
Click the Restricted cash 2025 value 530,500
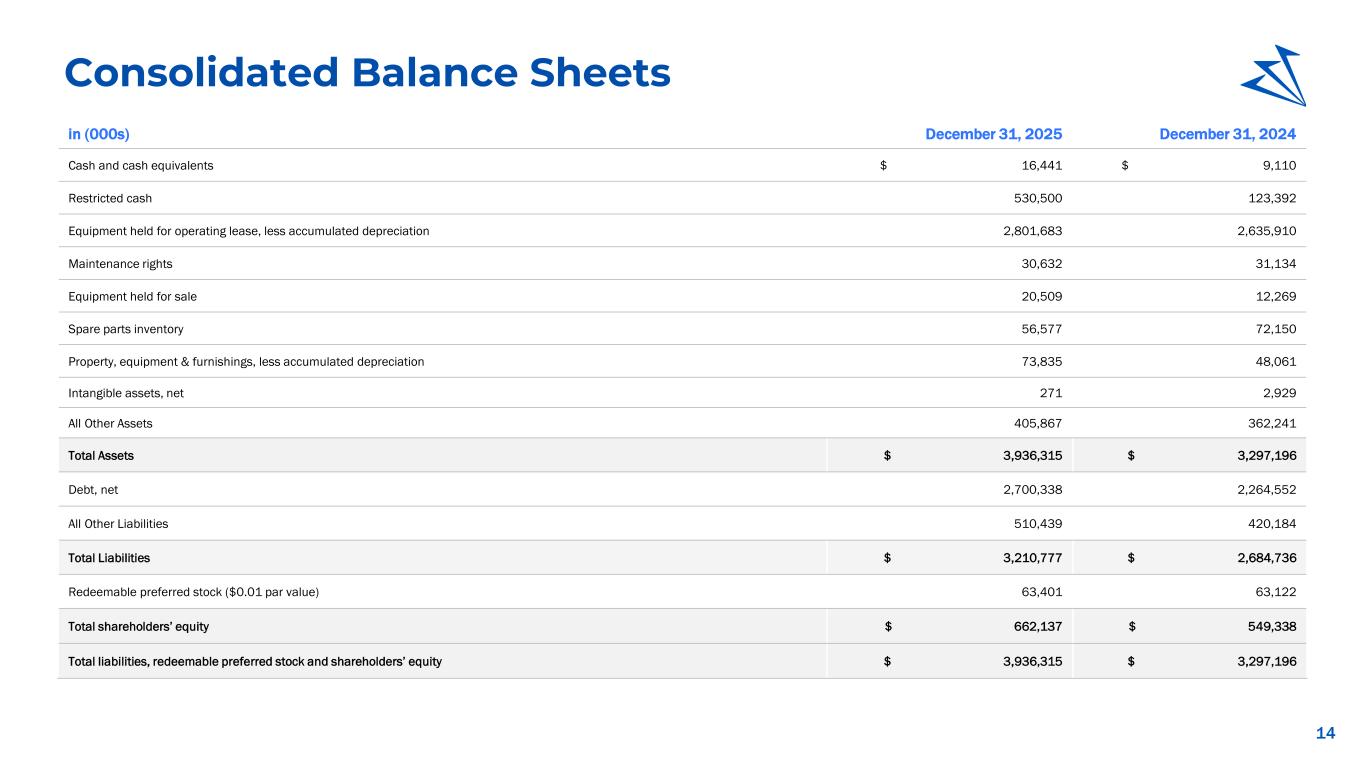tap(1034, 199)
